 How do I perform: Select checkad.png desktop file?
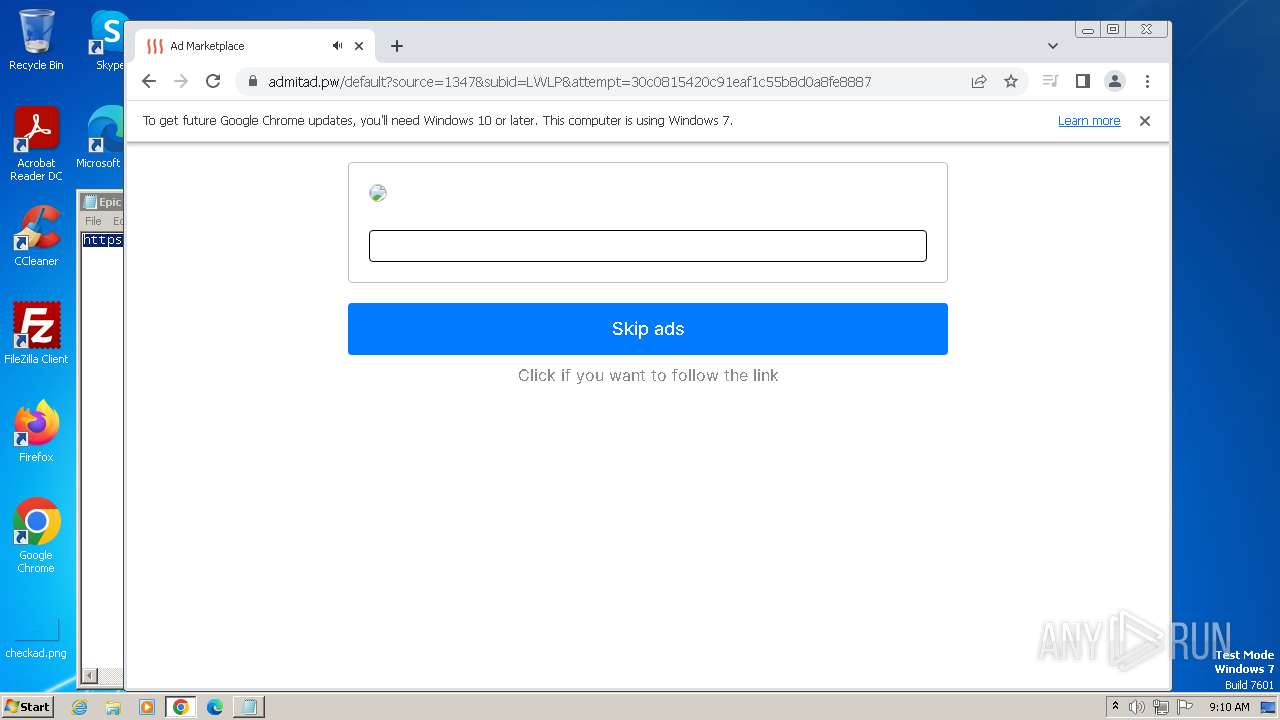click(36, 640)
